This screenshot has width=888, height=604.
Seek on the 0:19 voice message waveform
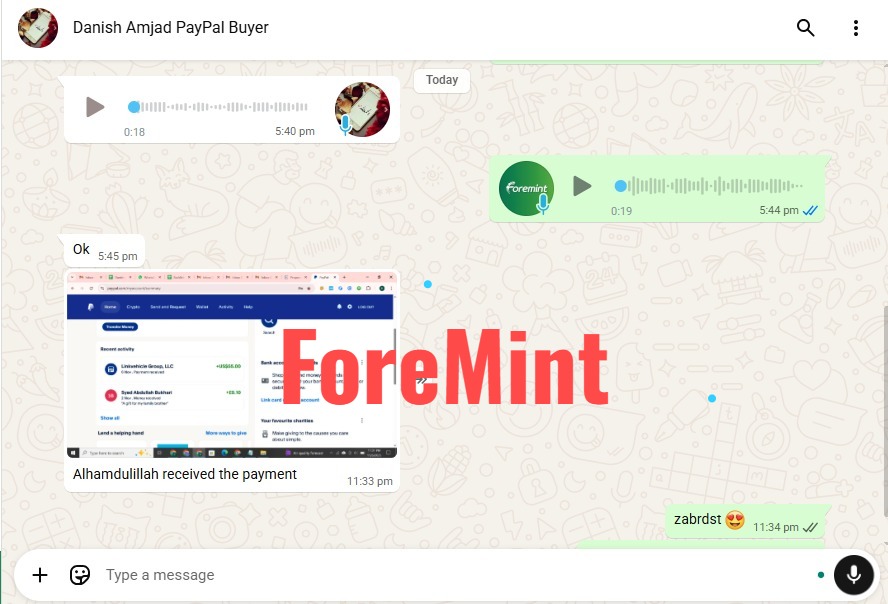709,186
